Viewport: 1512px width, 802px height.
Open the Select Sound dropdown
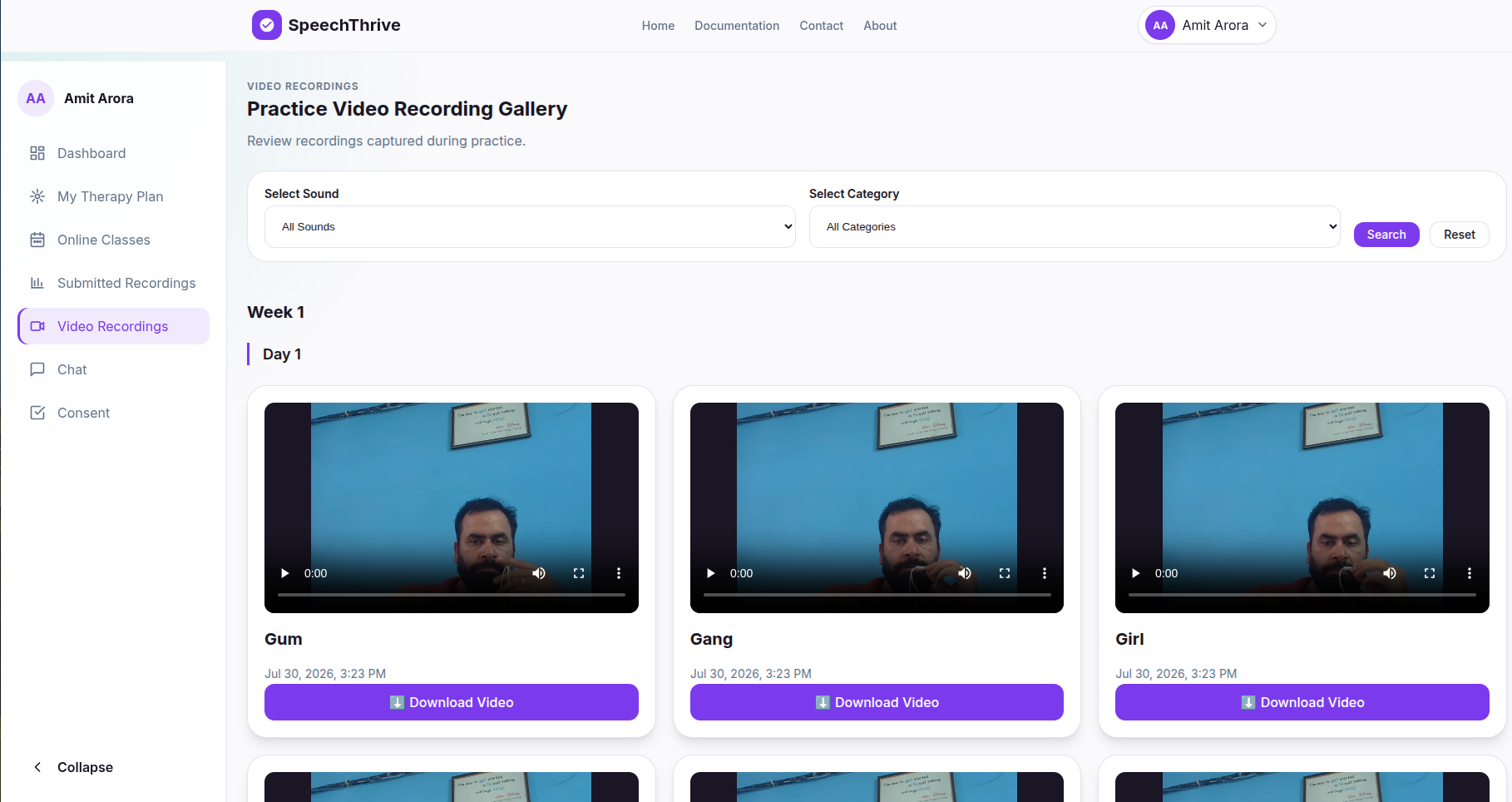coord(530,226)
